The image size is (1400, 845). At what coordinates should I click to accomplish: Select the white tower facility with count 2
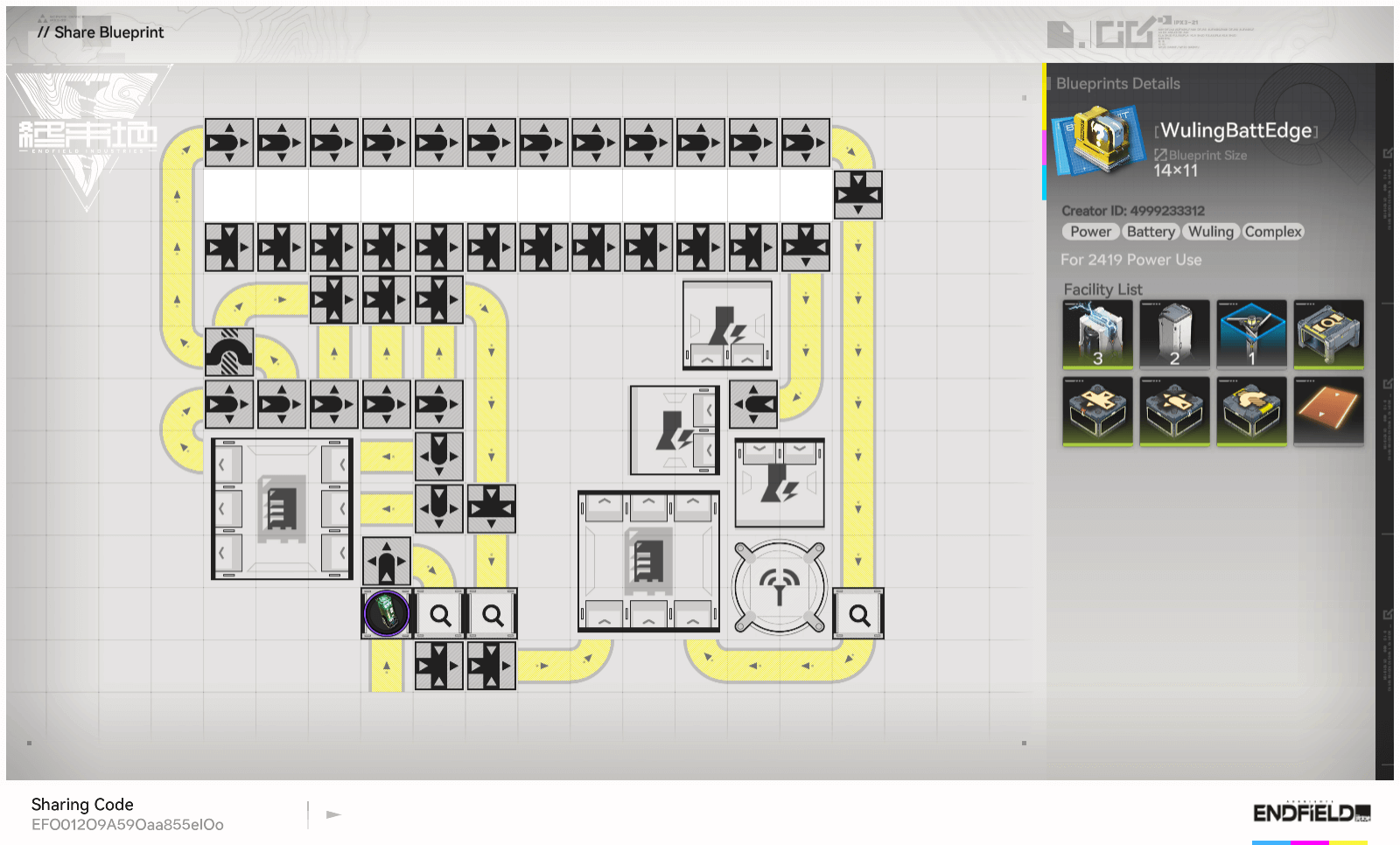pos(1174,334)
